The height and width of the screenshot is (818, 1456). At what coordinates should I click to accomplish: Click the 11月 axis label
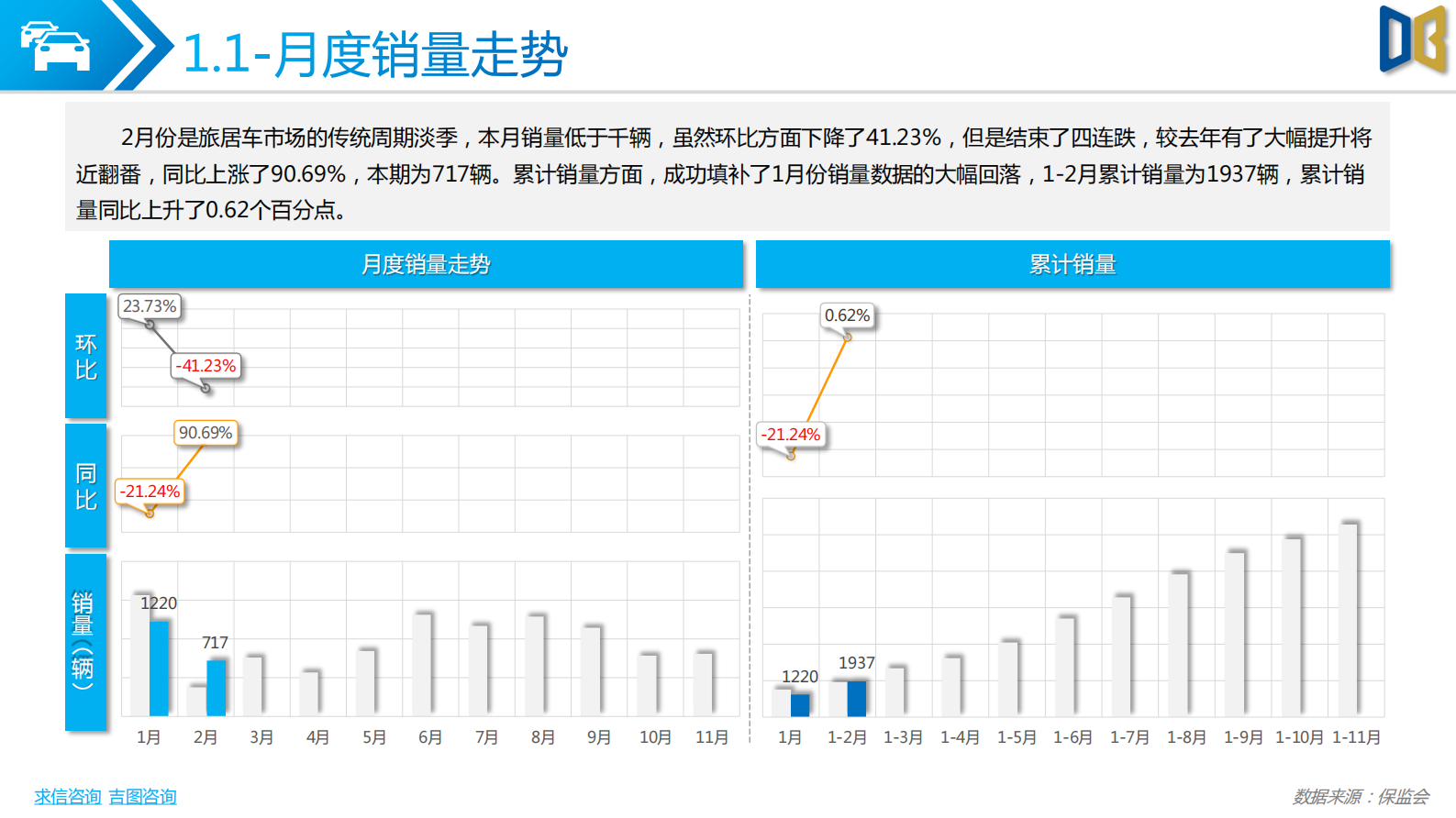click(x=712, y=737)
